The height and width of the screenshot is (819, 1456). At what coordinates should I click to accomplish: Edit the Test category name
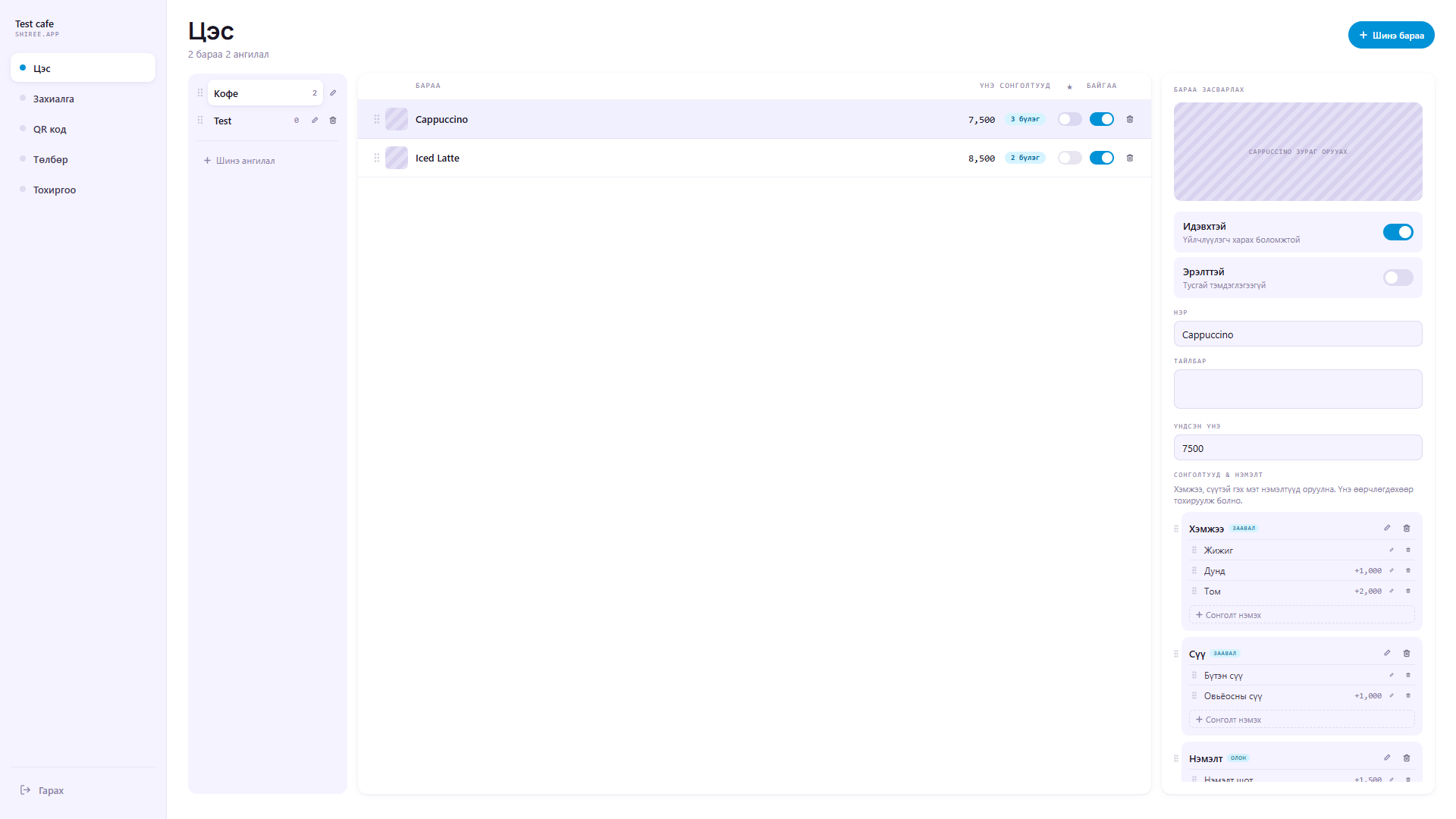click(315, 121)
